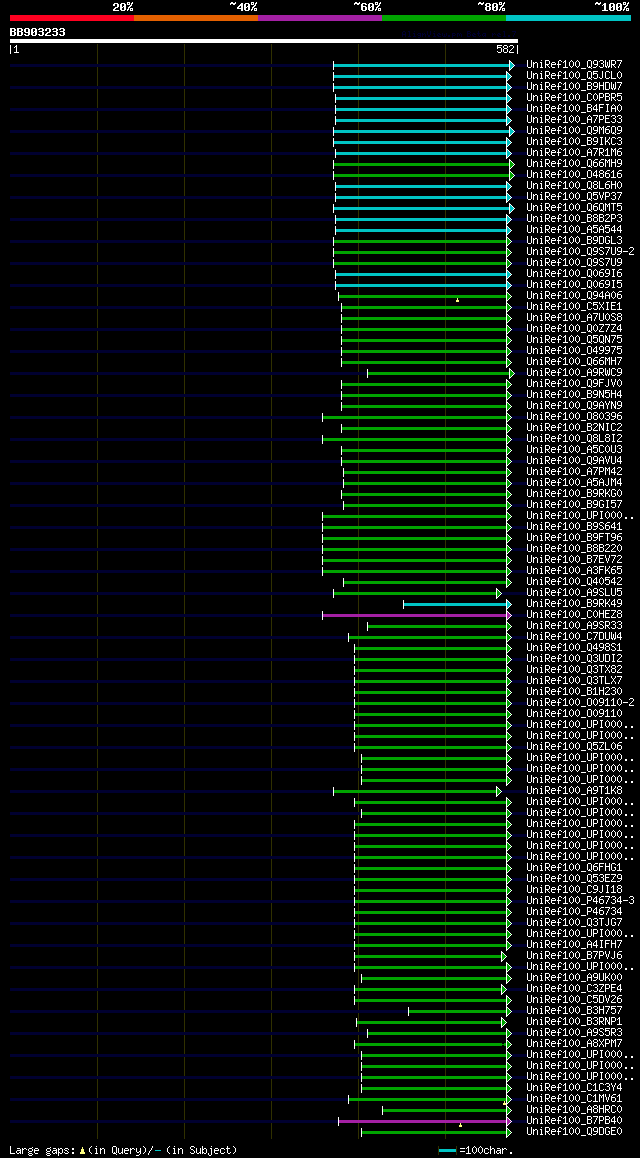Select the UniRef100_Q069I6 label
Screen dimensions: 640x1158
[574, 274]
